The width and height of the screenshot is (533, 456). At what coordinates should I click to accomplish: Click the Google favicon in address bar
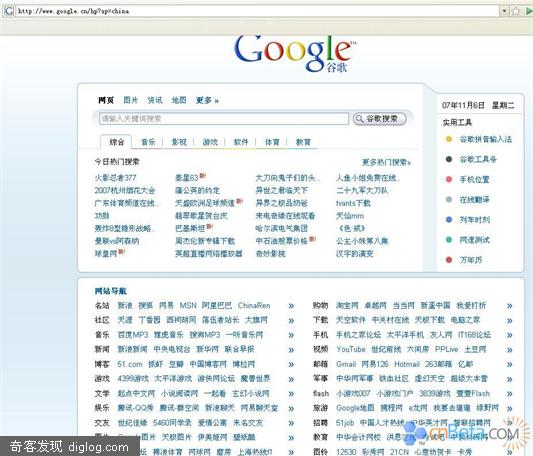point(8,11)
